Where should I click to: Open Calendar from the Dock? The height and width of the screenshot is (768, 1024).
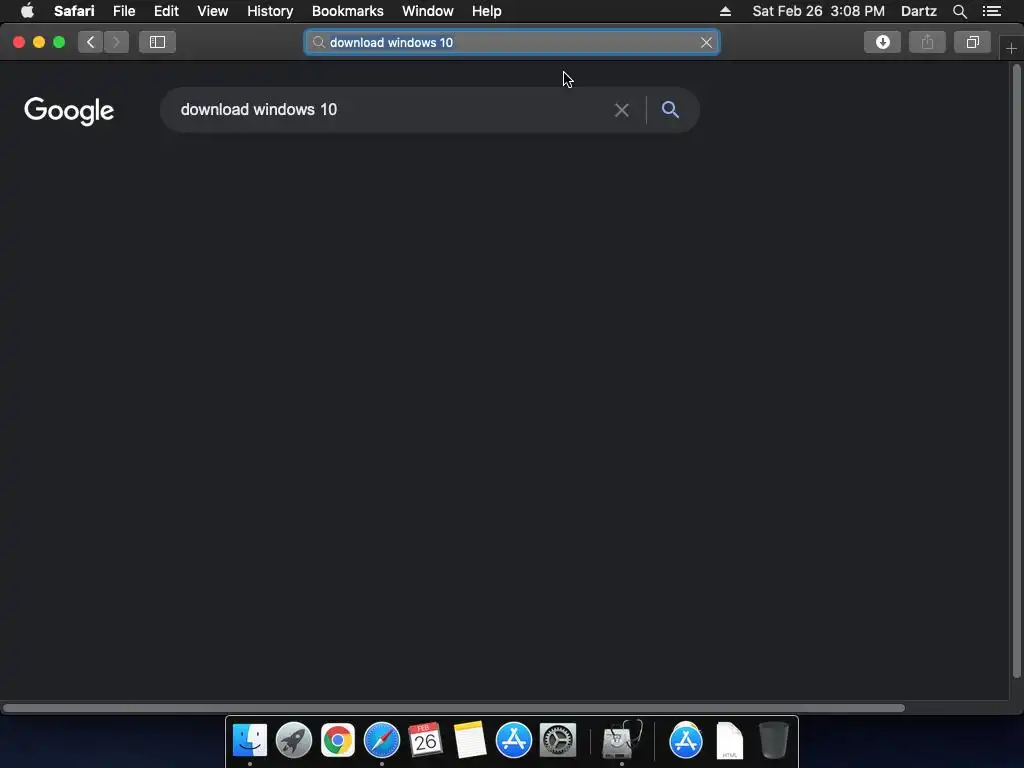425,741
